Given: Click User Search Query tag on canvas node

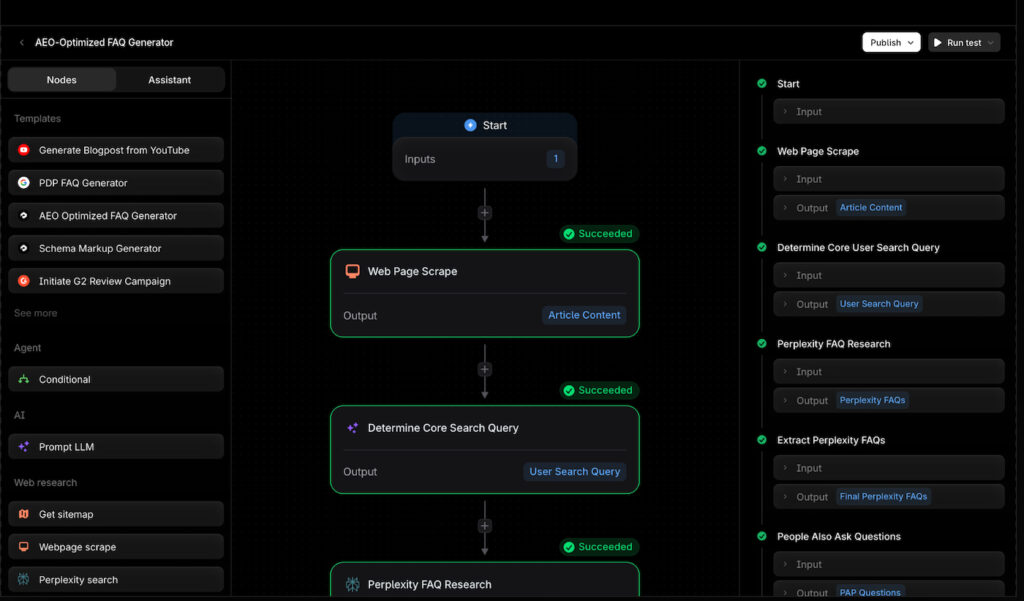Looking at the screenshot, I should pos(575,472).
